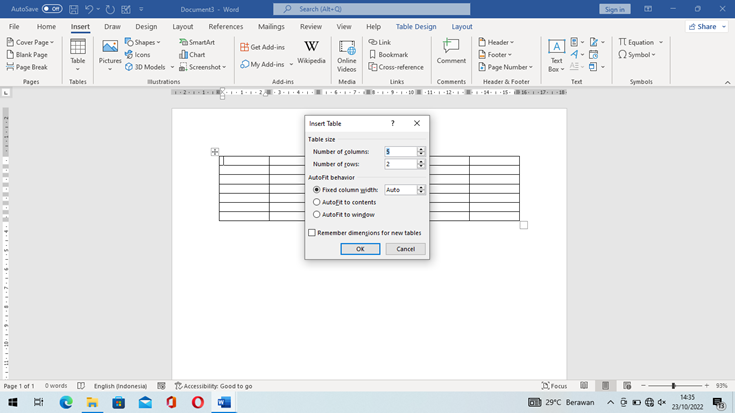The width and height of the screenshot is (735, 413).
Task: Click the table move handle
Action: 215,151
